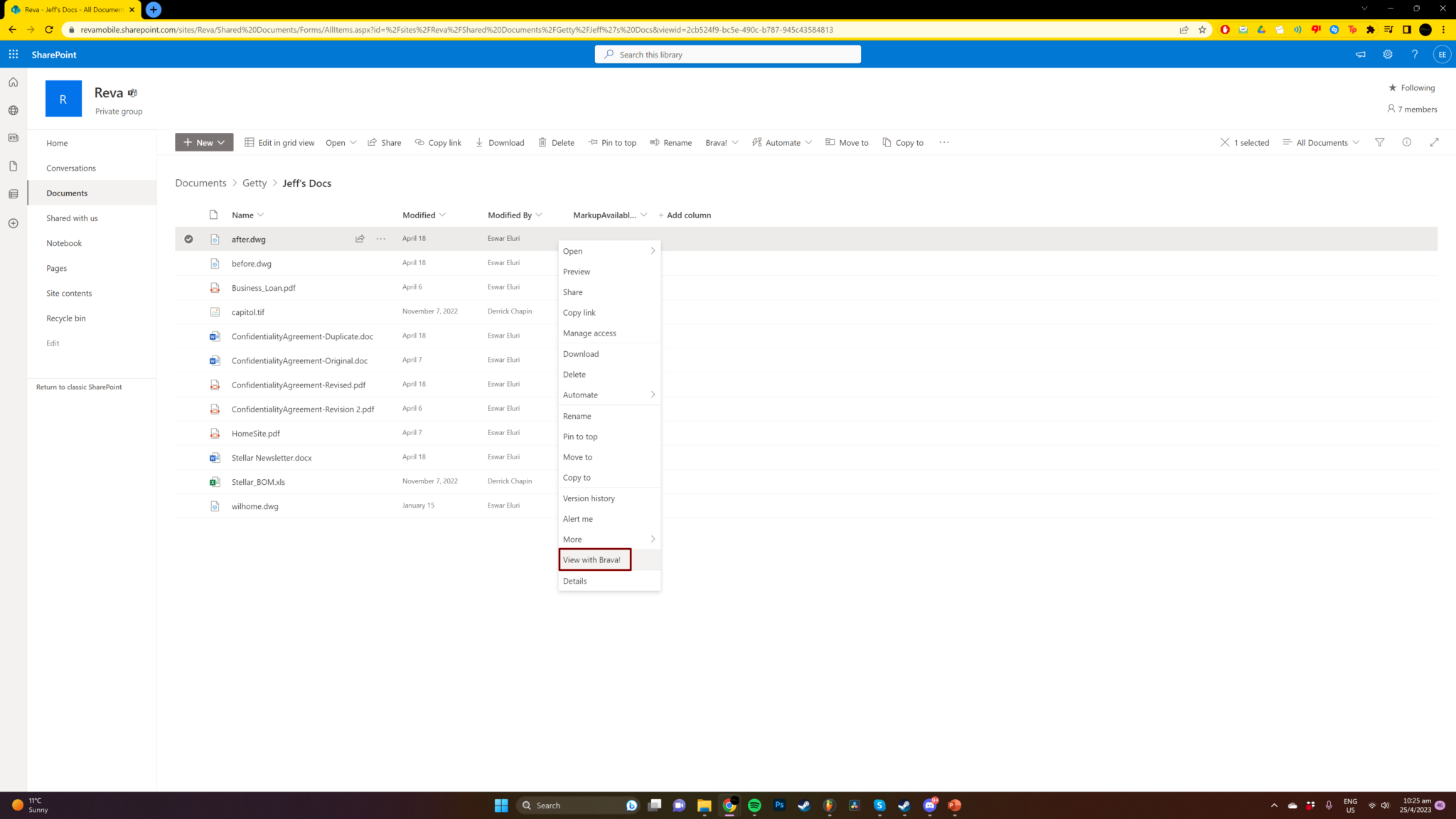Open the filter funnel pane
This screenshot has height=819, width=1456.
coord(1379,142)
